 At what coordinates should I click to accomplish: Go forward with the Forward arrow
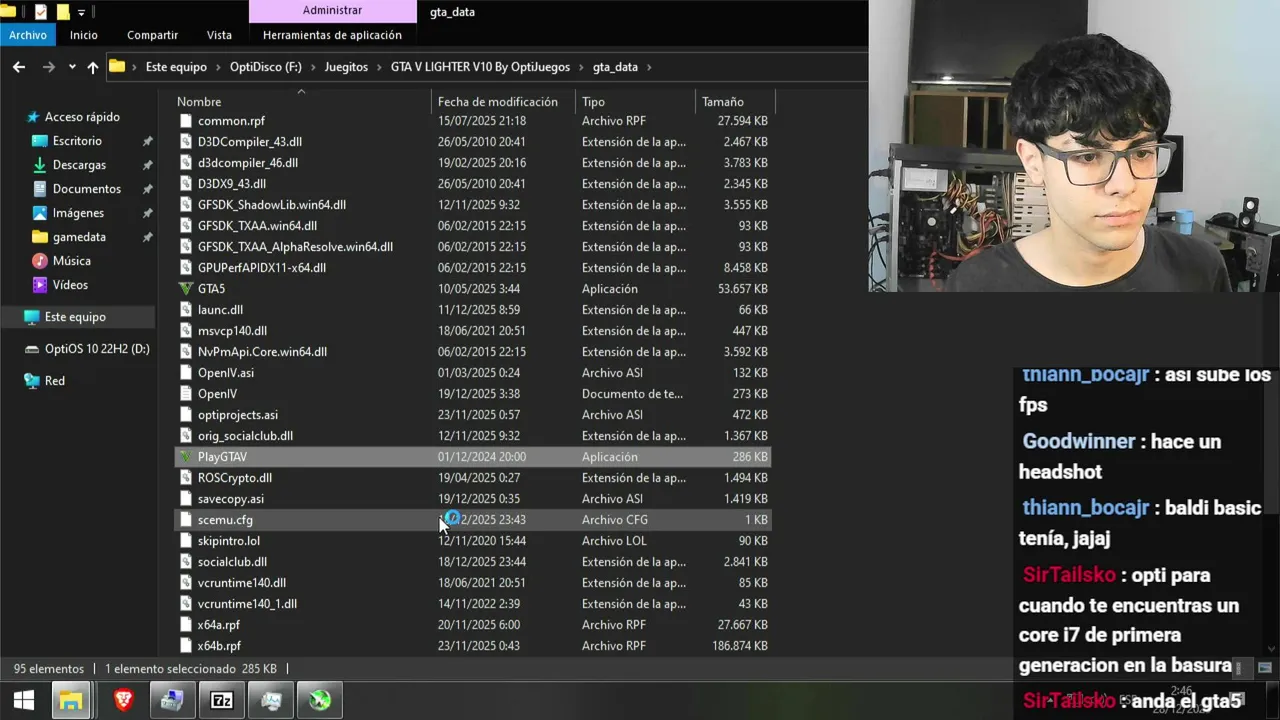point(48,67)
